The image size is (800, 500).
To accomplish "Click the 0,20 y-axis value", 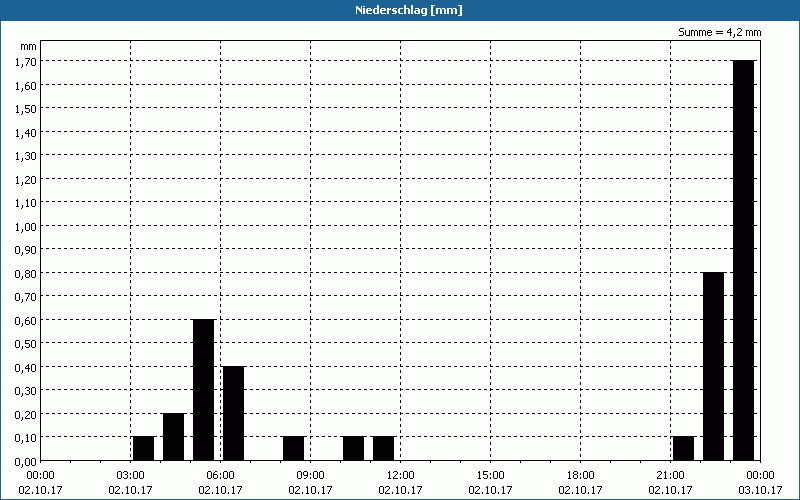I will (26, 414).
